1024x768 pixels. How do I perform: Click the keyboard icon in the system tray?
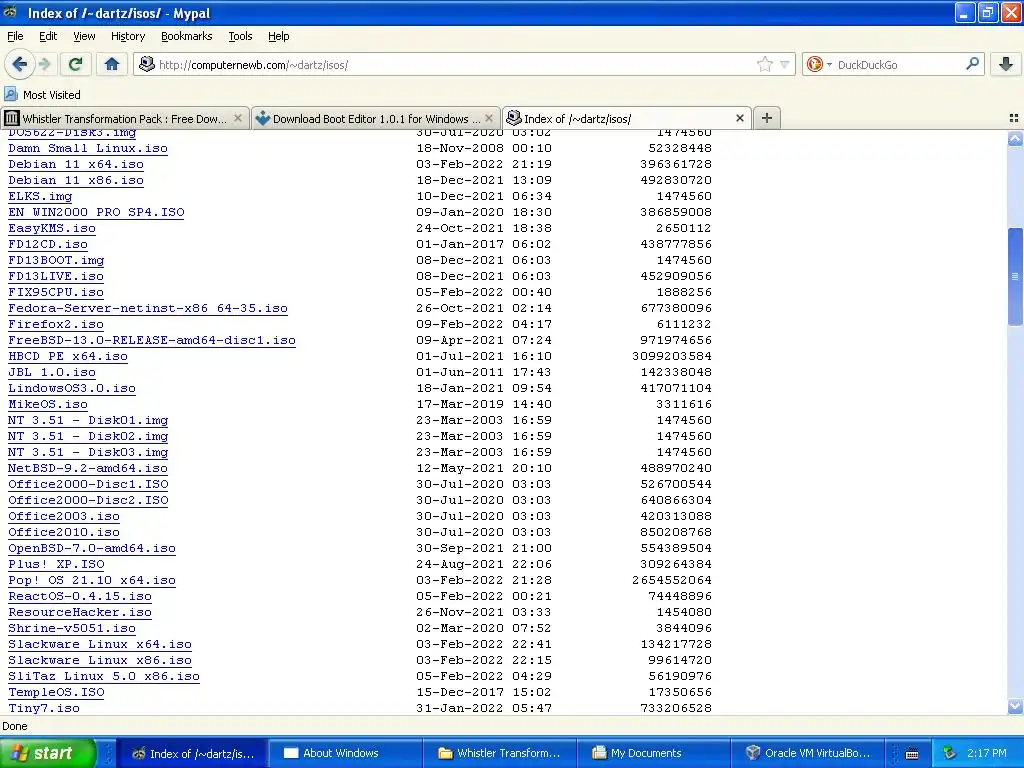[912, 754]
